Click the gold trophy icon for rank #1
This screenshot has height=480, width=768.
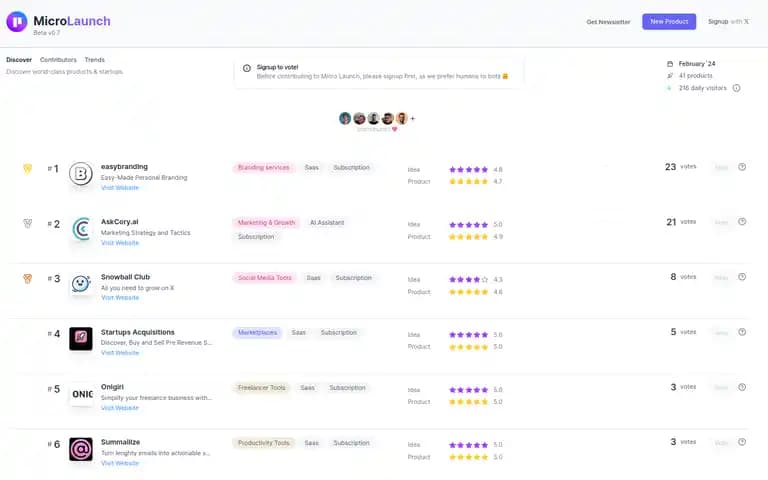(x=28, y=168)
